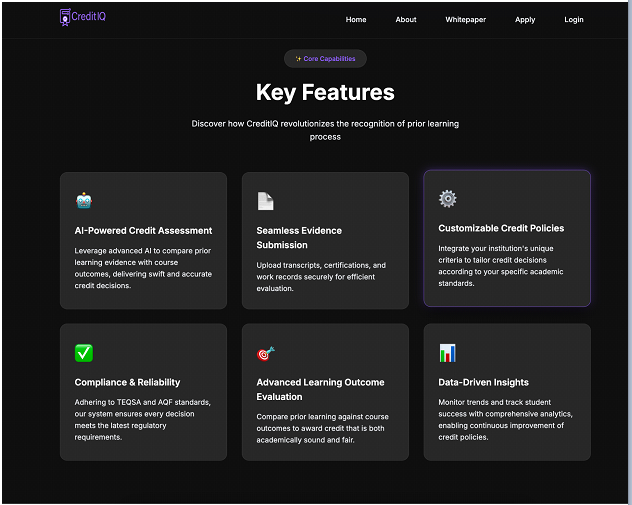Go to the About page
Viewport: 632px width, 505px height.
(406, 19)
